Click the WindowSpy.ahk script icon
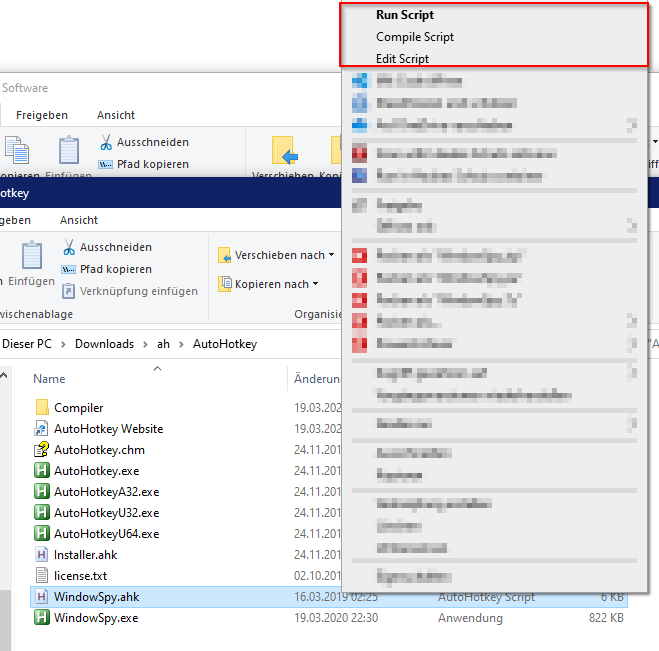 point(42,596)
